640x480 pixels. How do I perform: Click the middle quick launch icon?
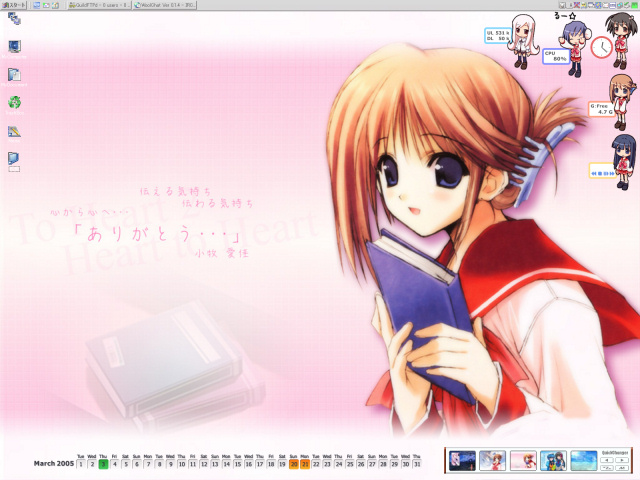46,5
